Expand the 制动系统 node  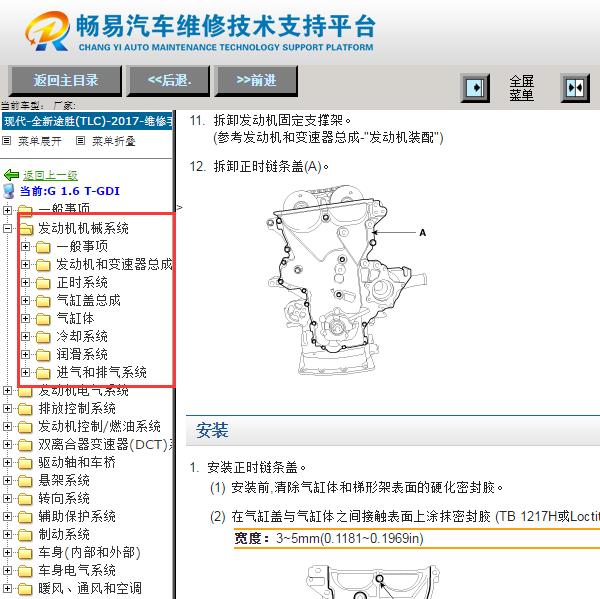[7, 534]
